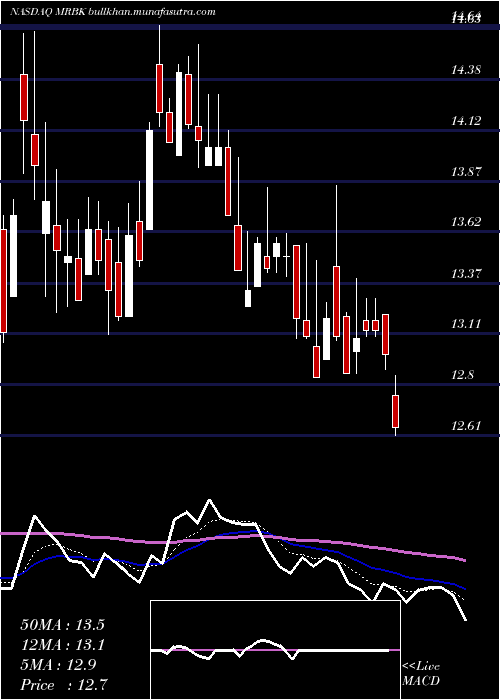Click the 12.8 price axis label

(x=462, y=375)
